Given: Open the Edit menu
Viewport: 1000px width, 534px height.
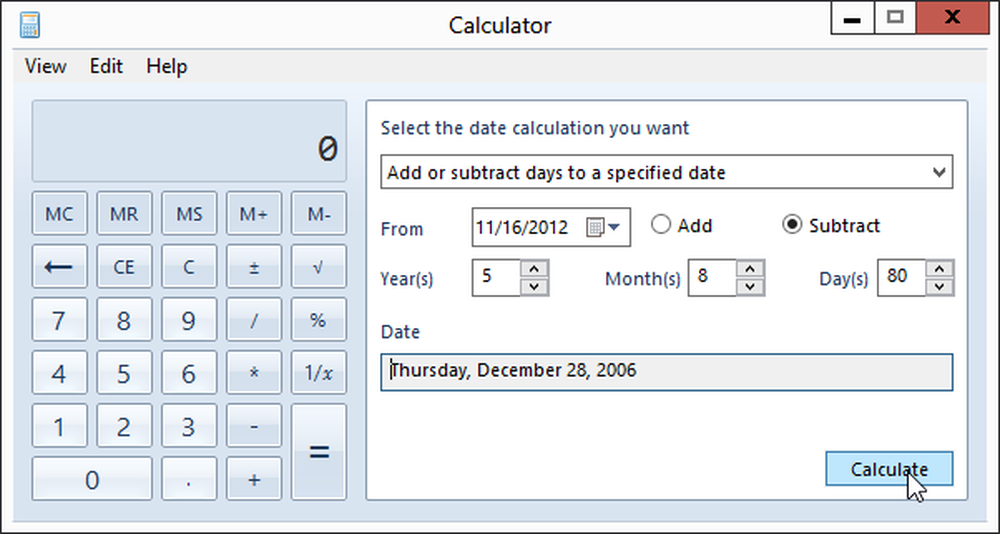Looking at the screenshot, I should (106, 66).
